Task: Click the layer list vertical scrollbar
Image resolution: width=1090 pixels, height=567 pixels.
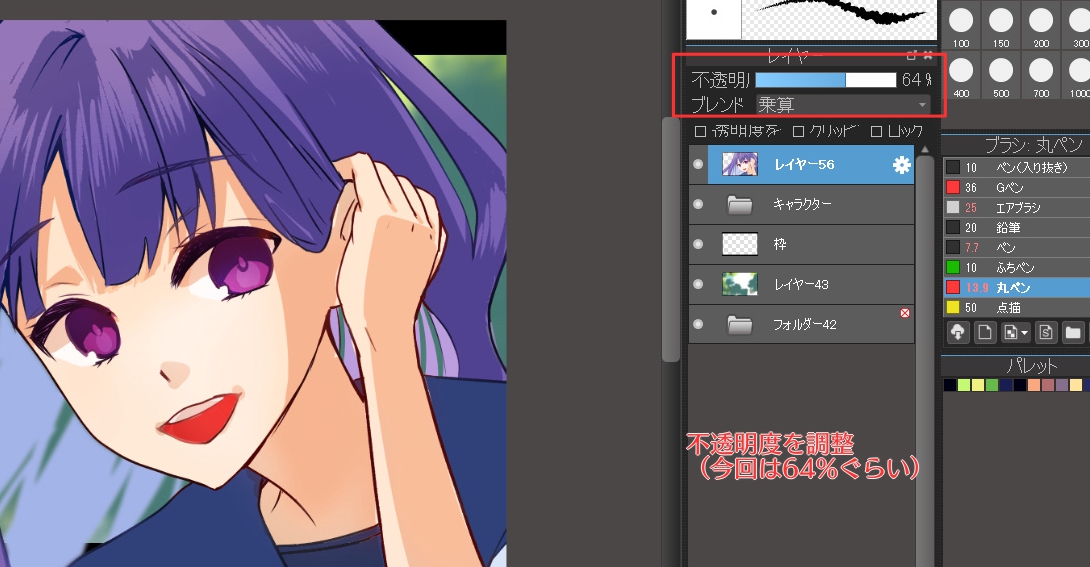Action: [925, 361]
